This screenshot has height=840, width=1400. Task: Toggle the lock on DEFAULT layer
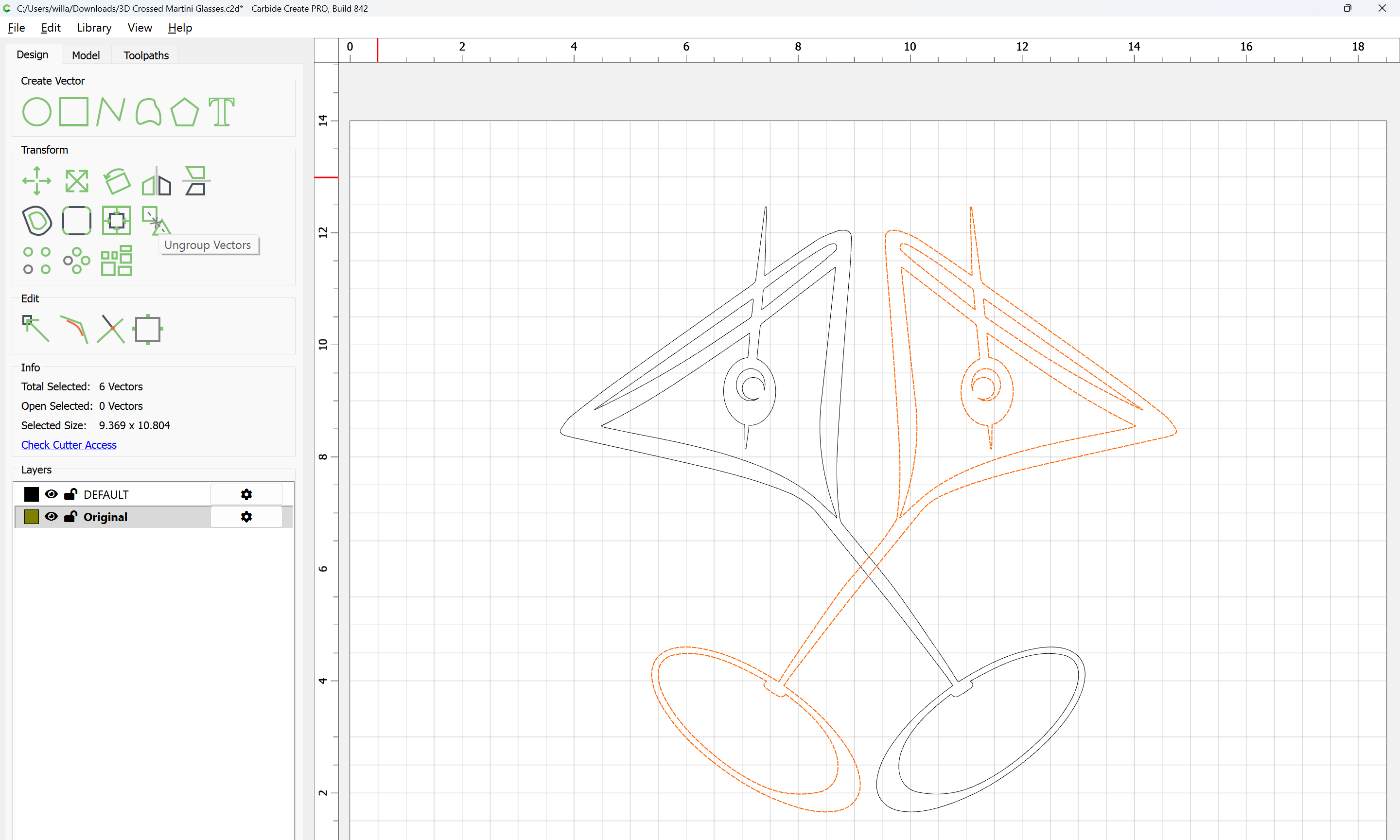point(71,494)
